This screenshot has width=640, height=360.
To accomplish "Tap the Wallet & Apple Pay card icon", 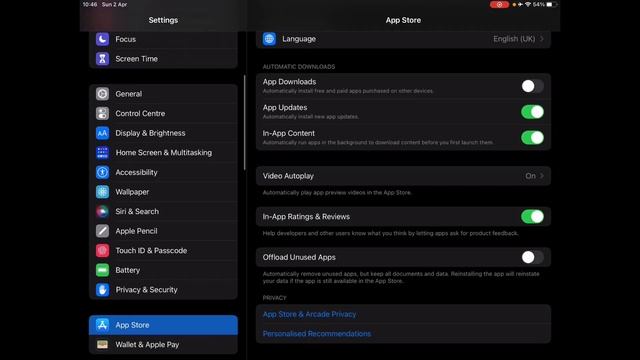I will coord(102,344).
